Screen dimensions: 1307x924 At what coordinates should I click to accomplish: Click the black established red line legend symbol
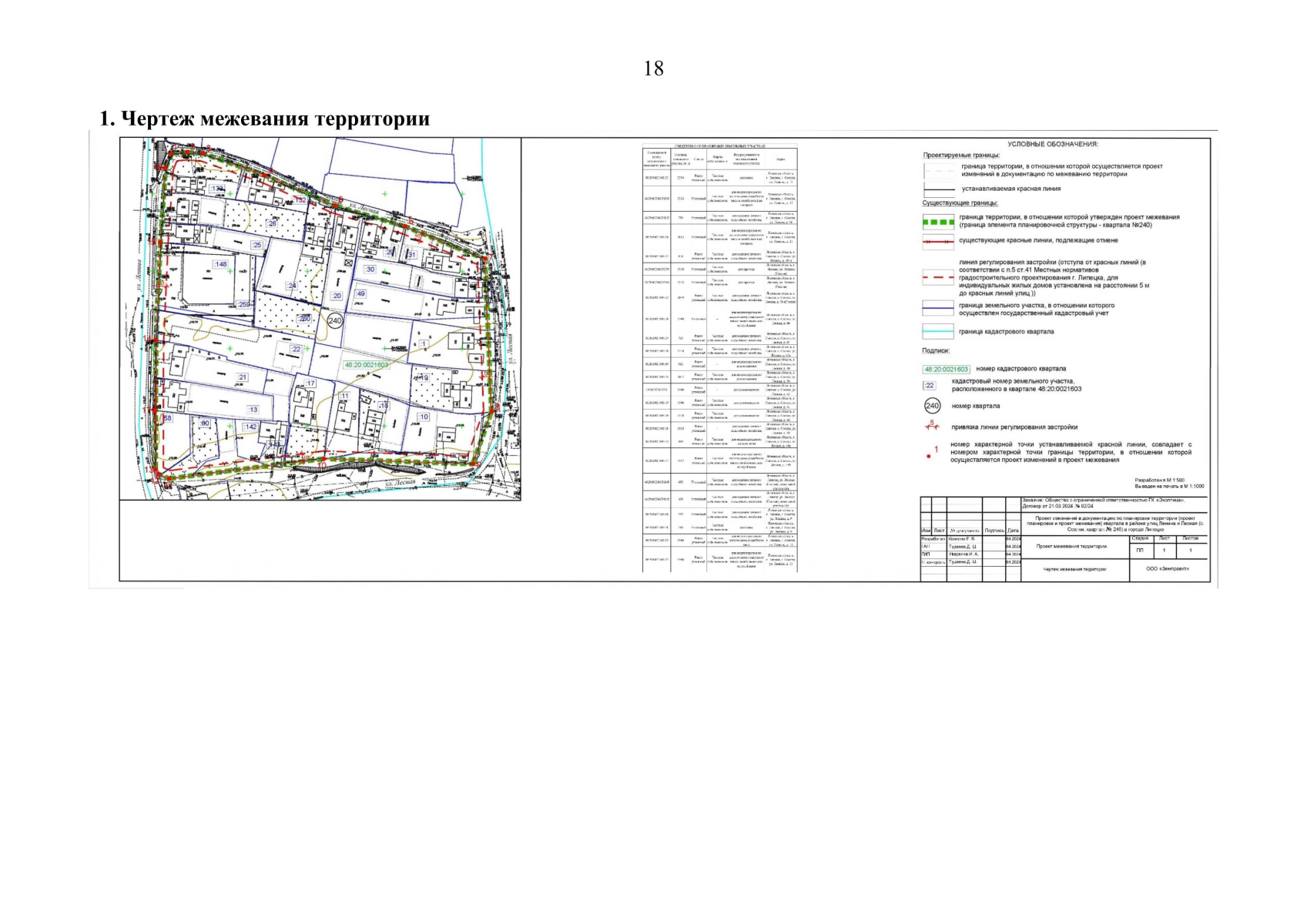point(937,189)
